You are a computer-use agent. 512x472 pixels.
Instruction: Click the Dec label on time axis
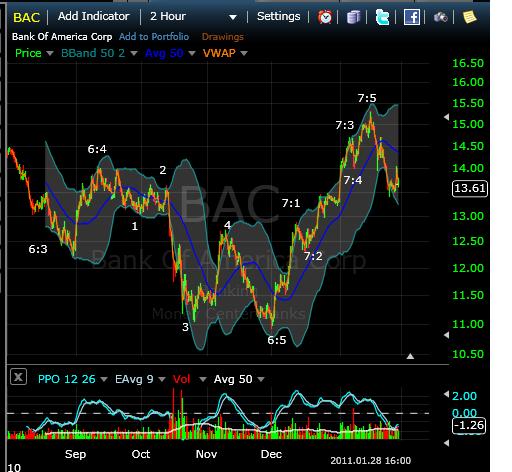tap(271, 454)
